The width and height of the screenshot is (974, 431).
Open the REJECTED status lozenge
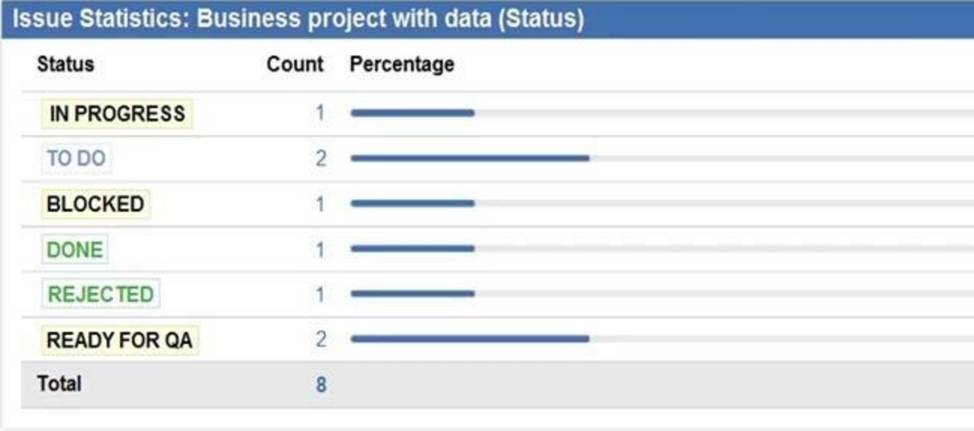101,294
